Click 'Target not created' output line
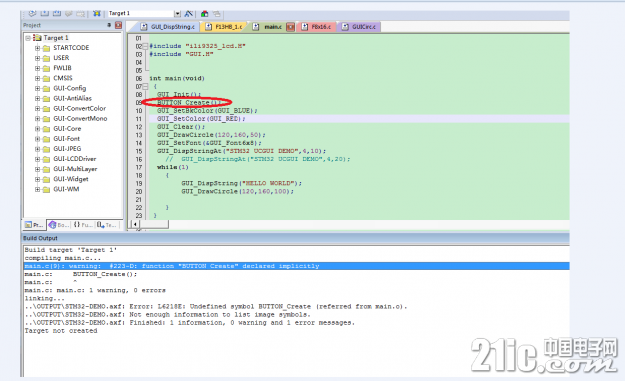625x381 pixels. [x=61, y=331]
